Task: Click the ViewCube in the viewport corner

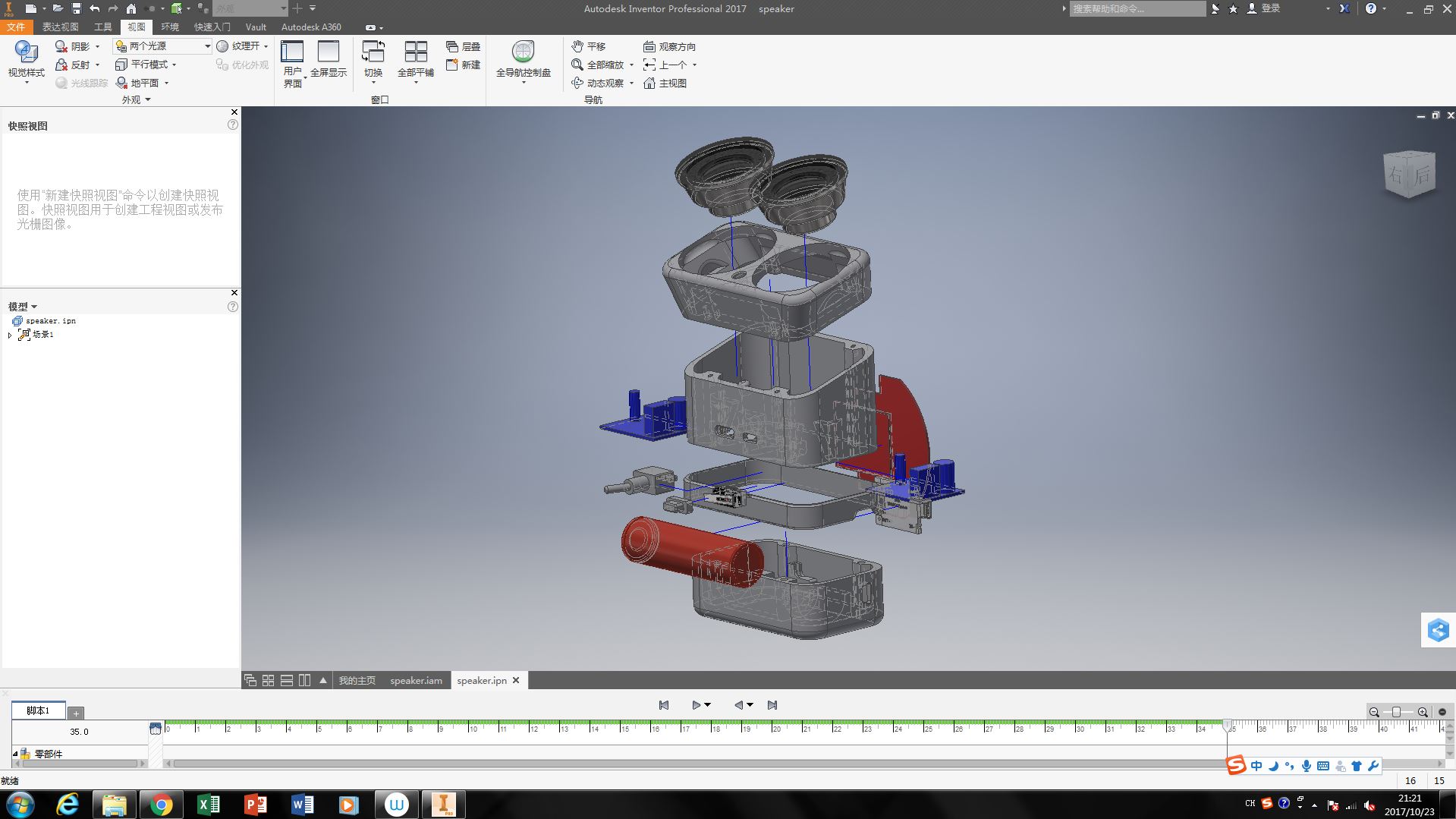Action: pyautogui.click(x=1410, y=174)
